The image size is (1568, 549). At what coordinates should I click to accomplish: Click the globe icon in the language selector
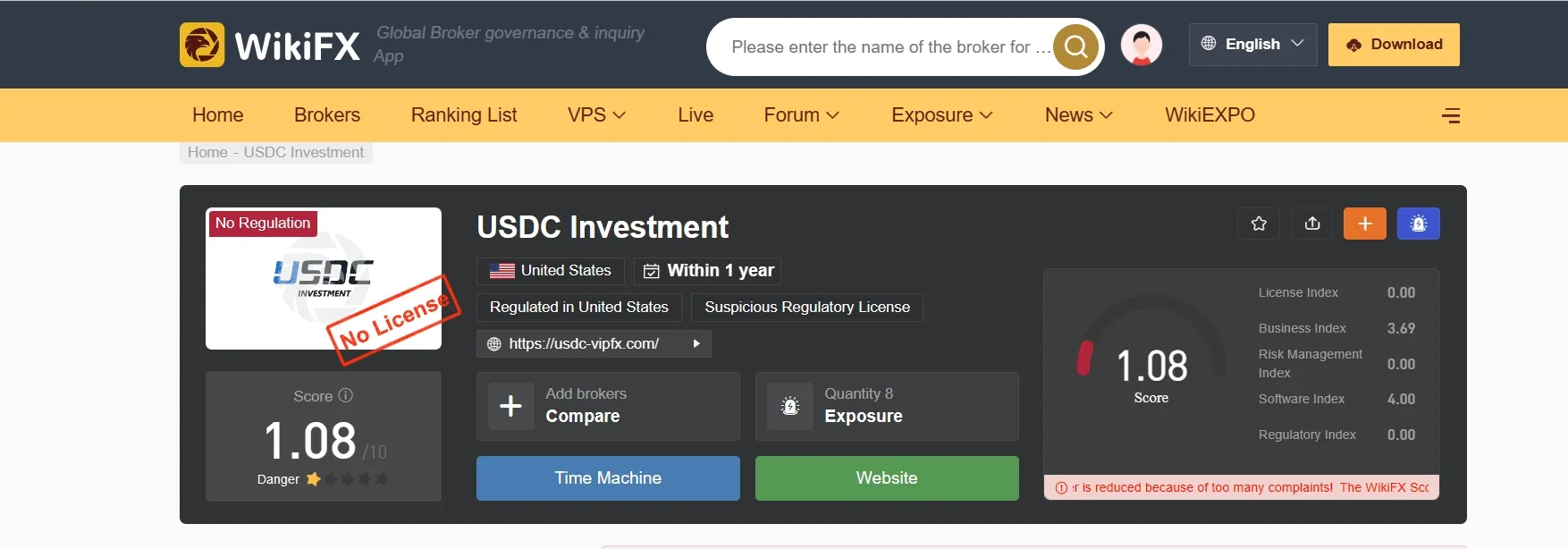1209,44
